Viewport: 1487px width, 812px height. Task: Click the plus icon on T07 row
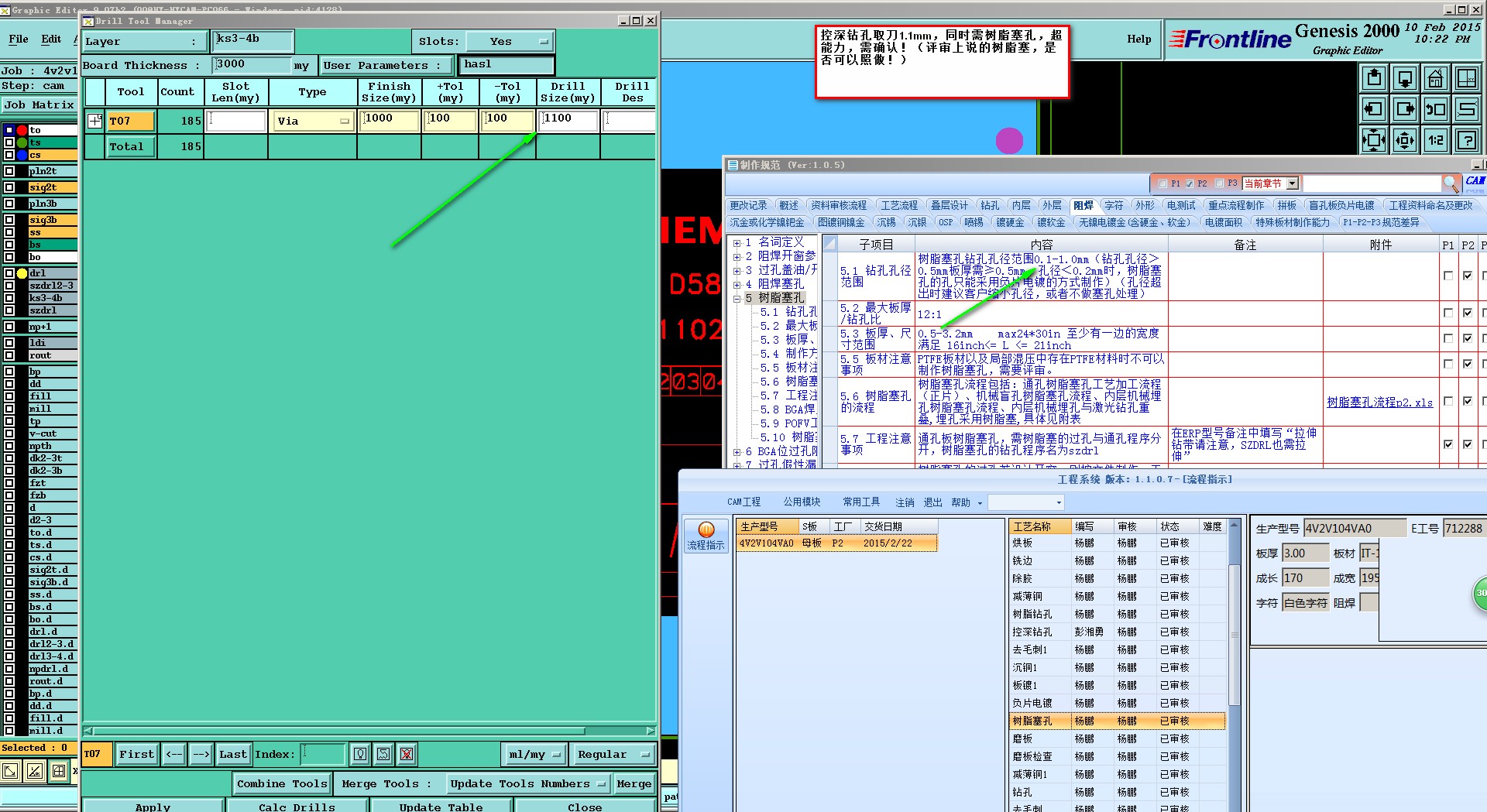coord(95,121)
